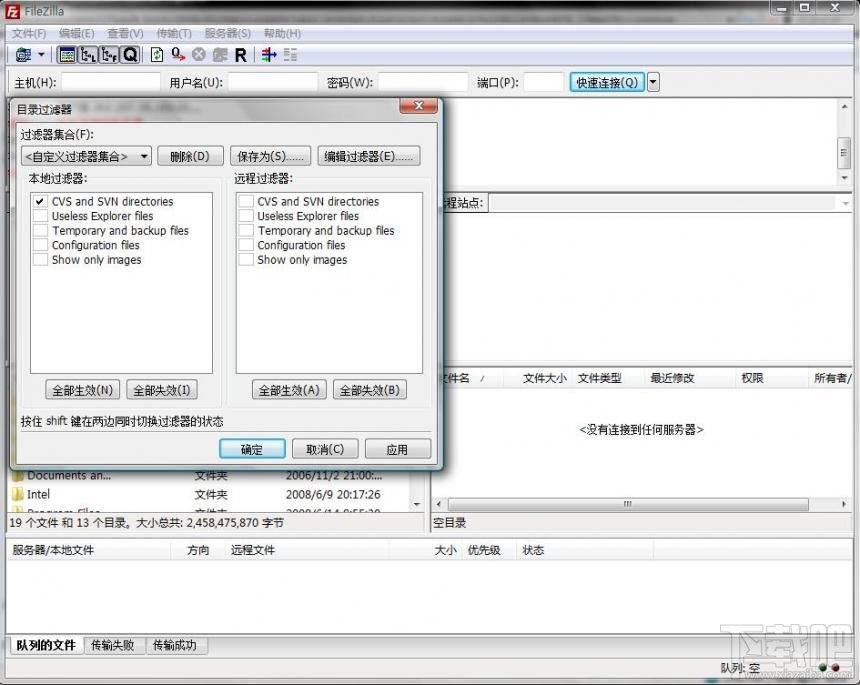The width and height of the screenshot is (860, 685).
Task: Click the cancel current operation icon
Action: click(x=199, y=55)
